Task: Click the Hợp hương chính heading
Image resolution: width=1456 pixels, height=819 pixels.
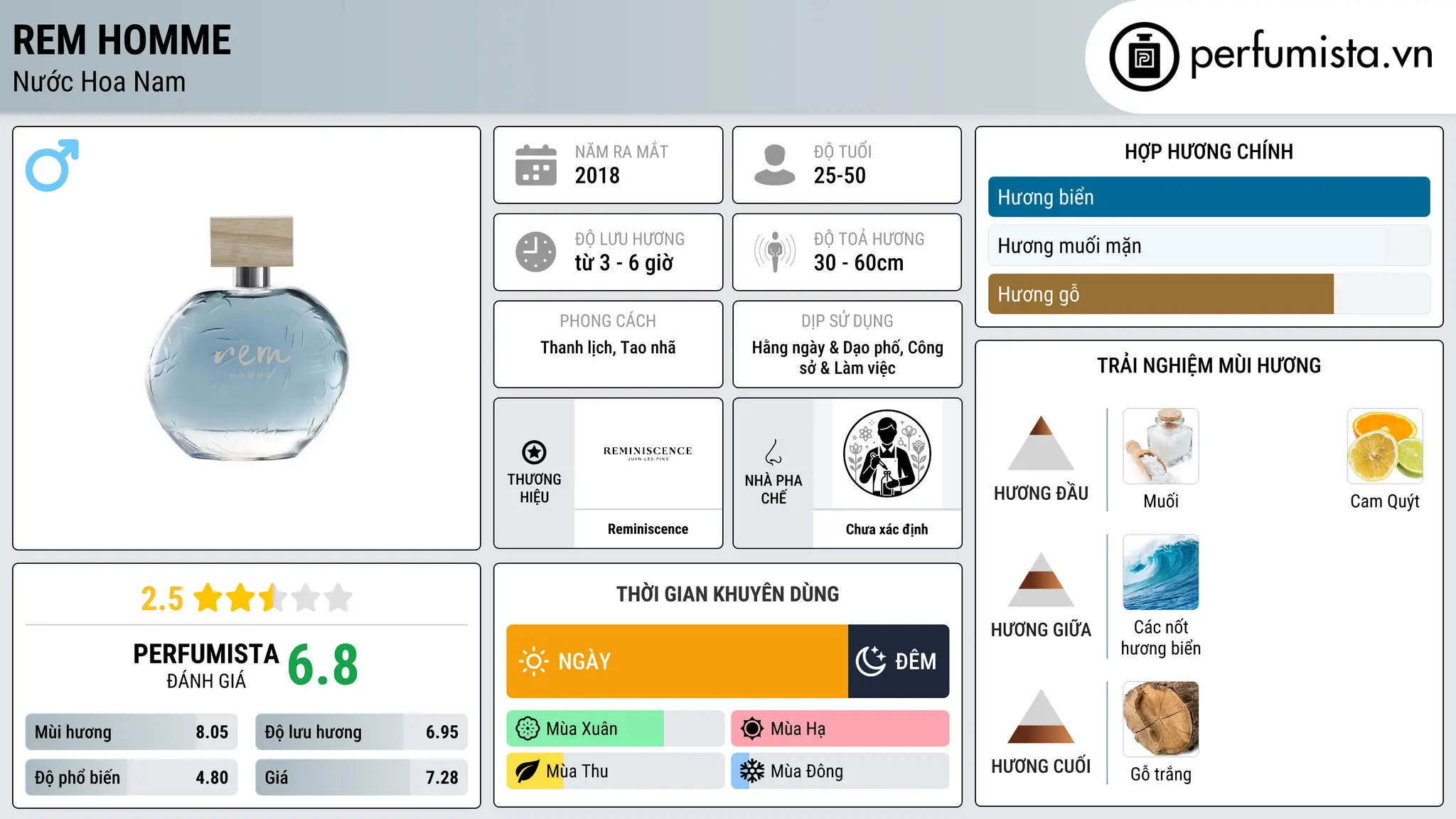Action: pyautogui.click(x=1209, y=151)
